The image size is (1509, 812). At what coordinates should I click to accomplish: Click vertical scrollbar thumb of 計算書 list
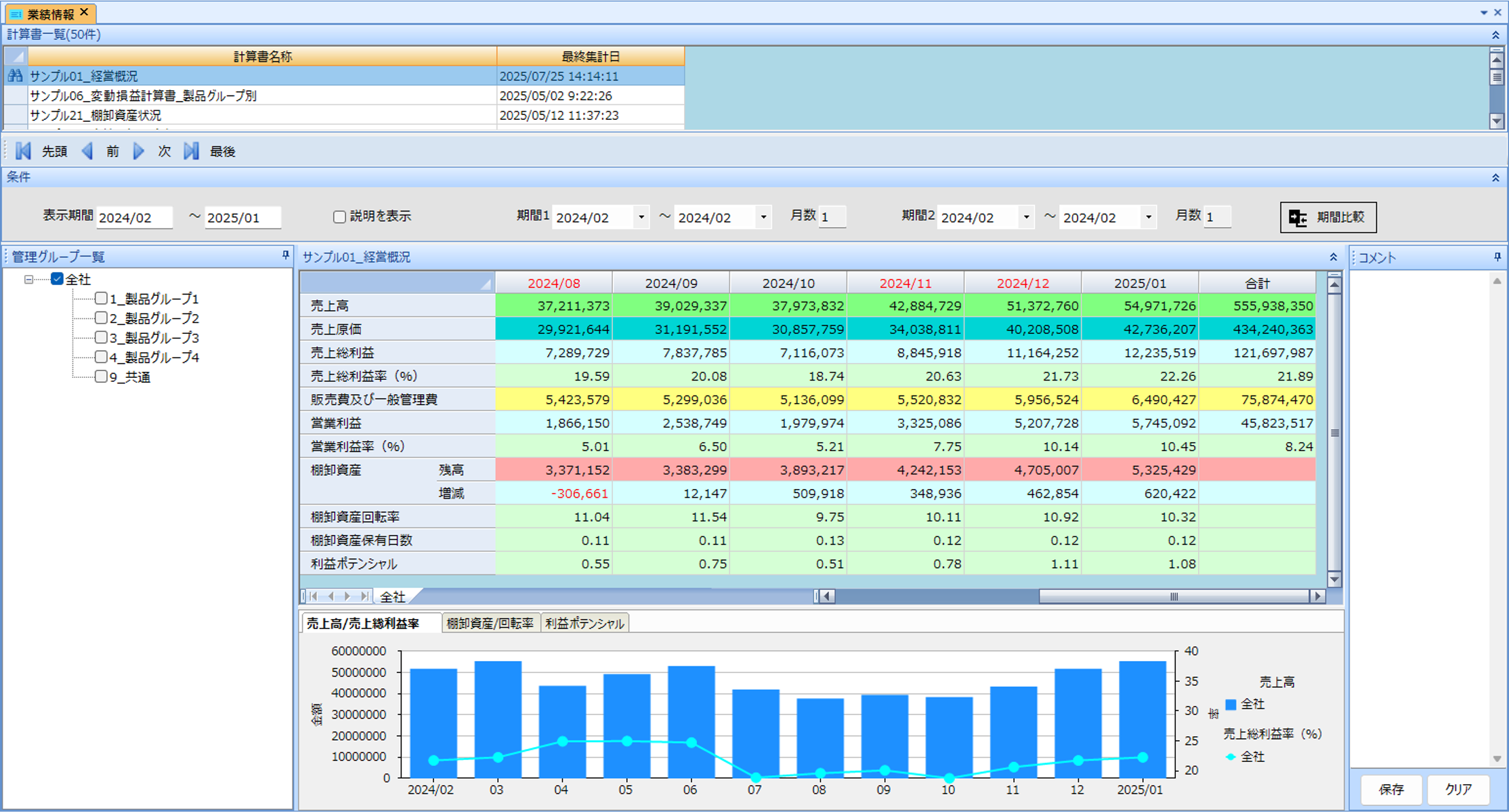tap(1497, 77)
